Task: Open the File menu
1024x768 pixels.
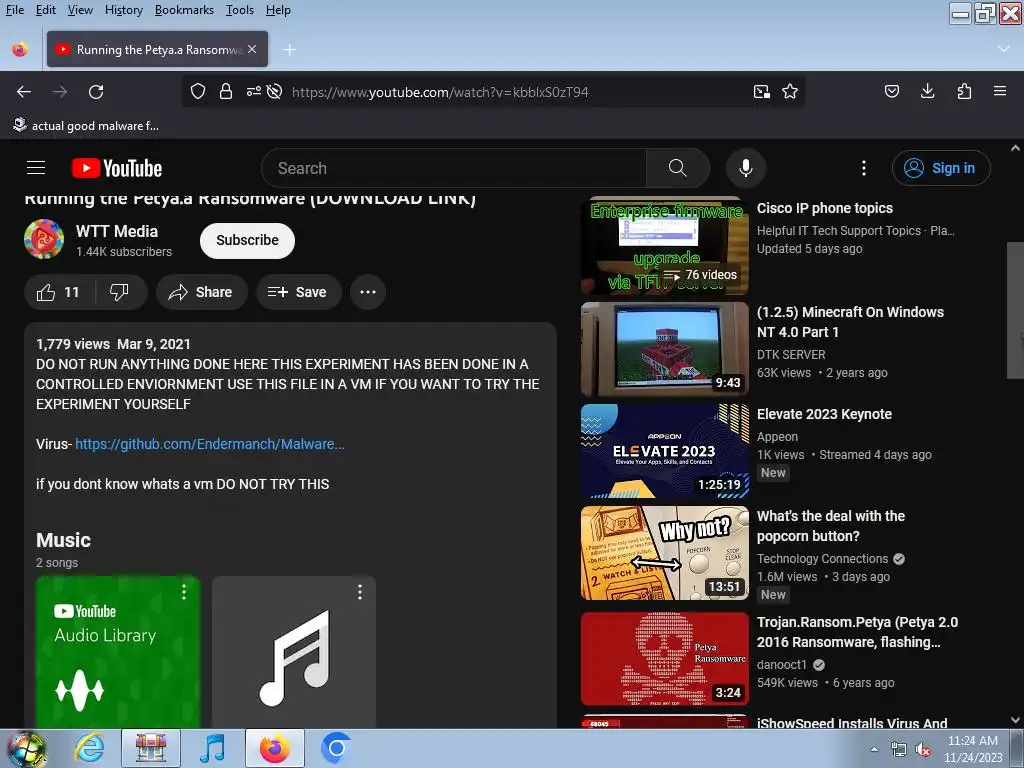Action: 14,10
